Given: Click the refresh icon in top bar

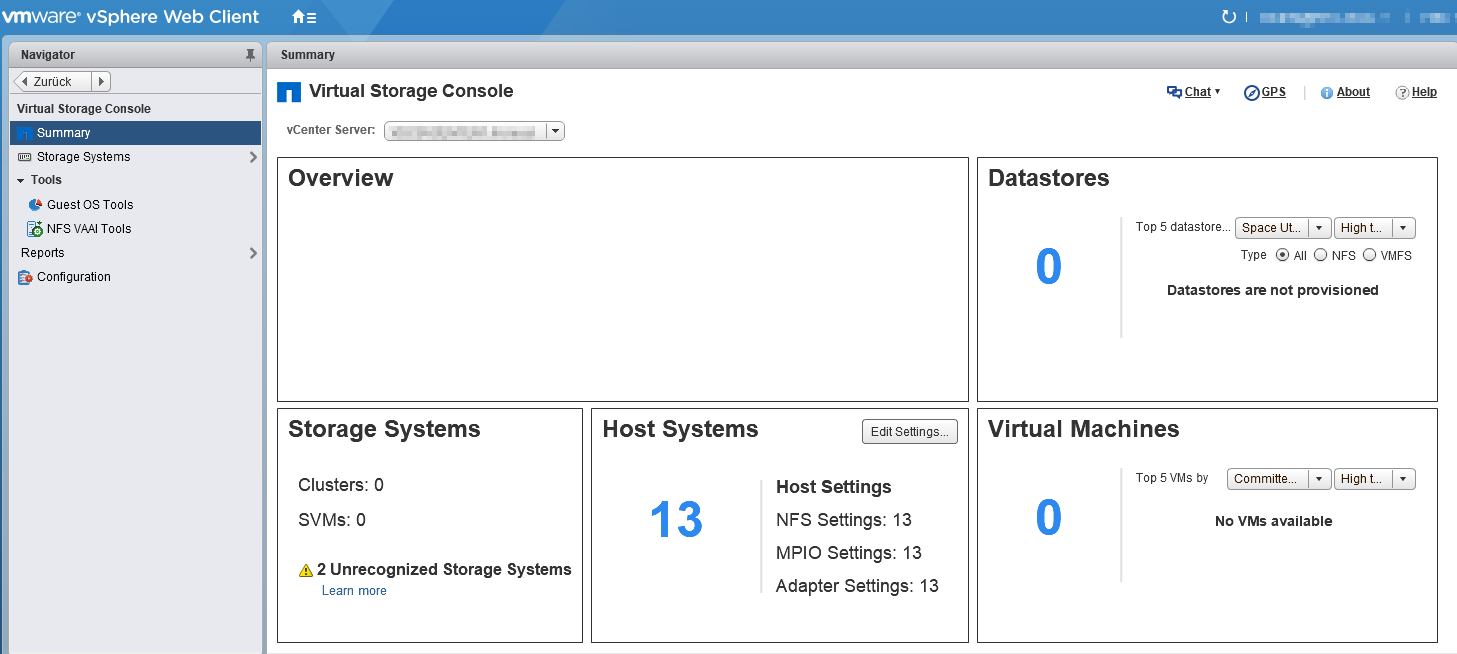Looking at the screenshot, I should tap(1229, 17).
